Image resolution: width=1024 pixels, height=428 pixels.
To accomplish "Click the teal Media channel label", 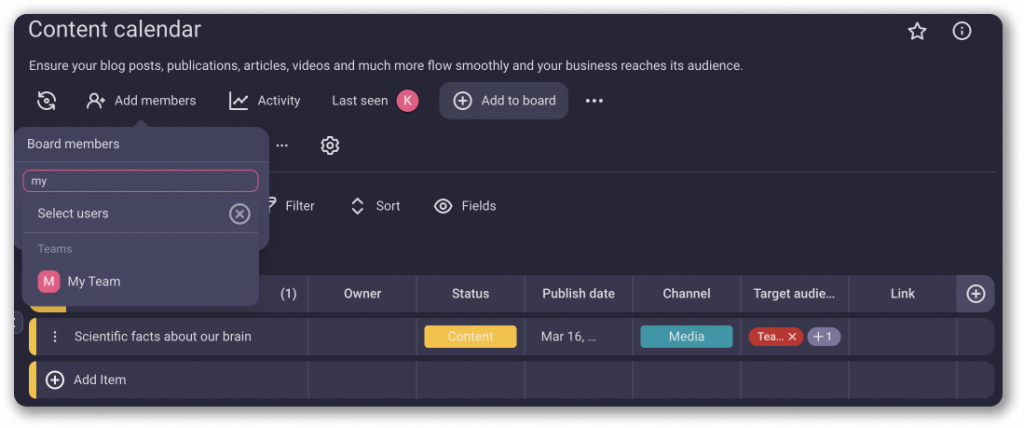I will (x=686, y=337).
